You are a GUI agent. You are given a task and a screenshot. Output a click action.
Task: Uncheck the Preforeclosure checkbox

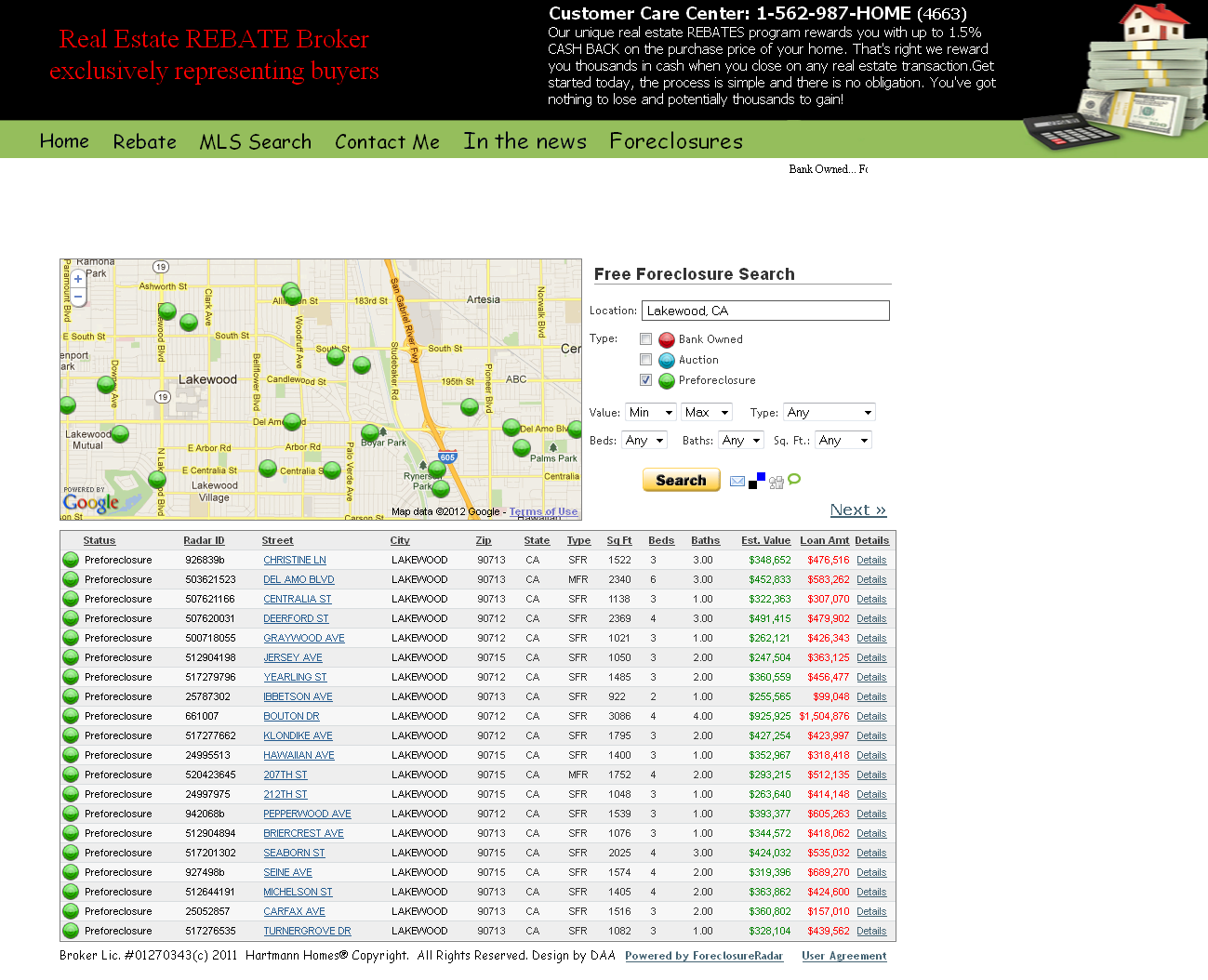[645, 380]
